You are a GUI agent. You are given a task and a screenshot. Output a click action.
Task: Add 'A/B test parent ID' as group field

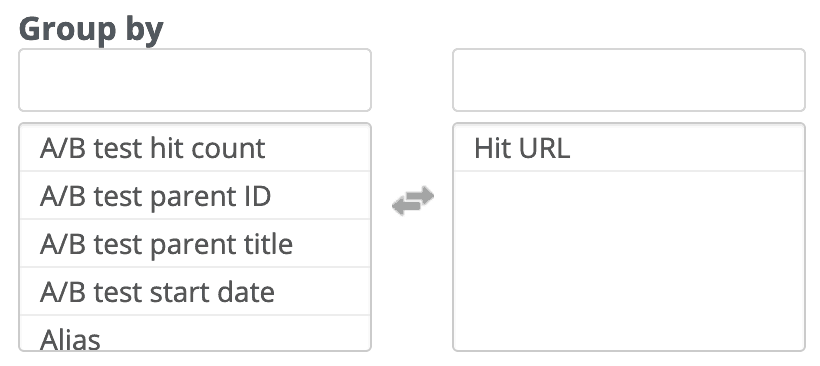pyautogui.click(x=195, y=196)
